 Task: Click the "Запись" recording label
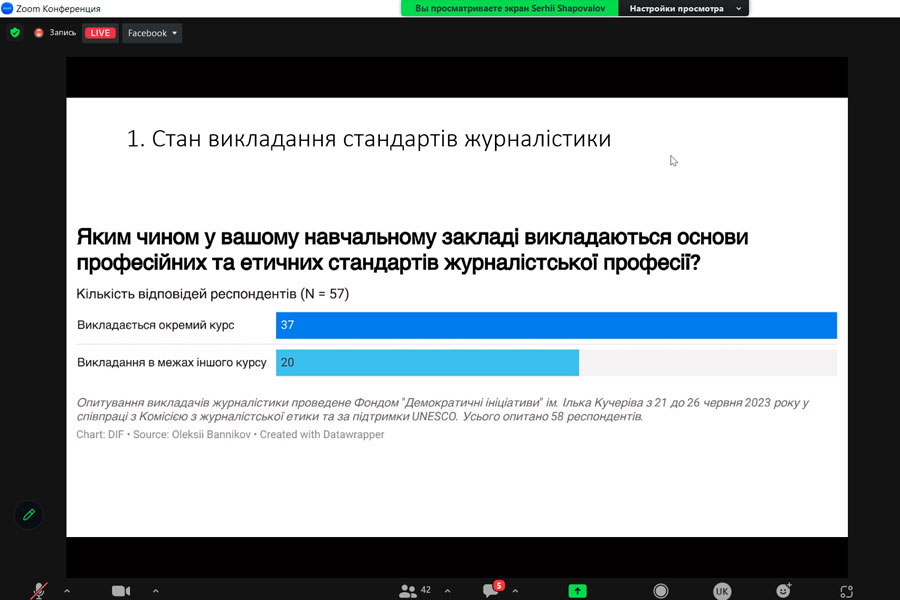[x=62, y=33]
